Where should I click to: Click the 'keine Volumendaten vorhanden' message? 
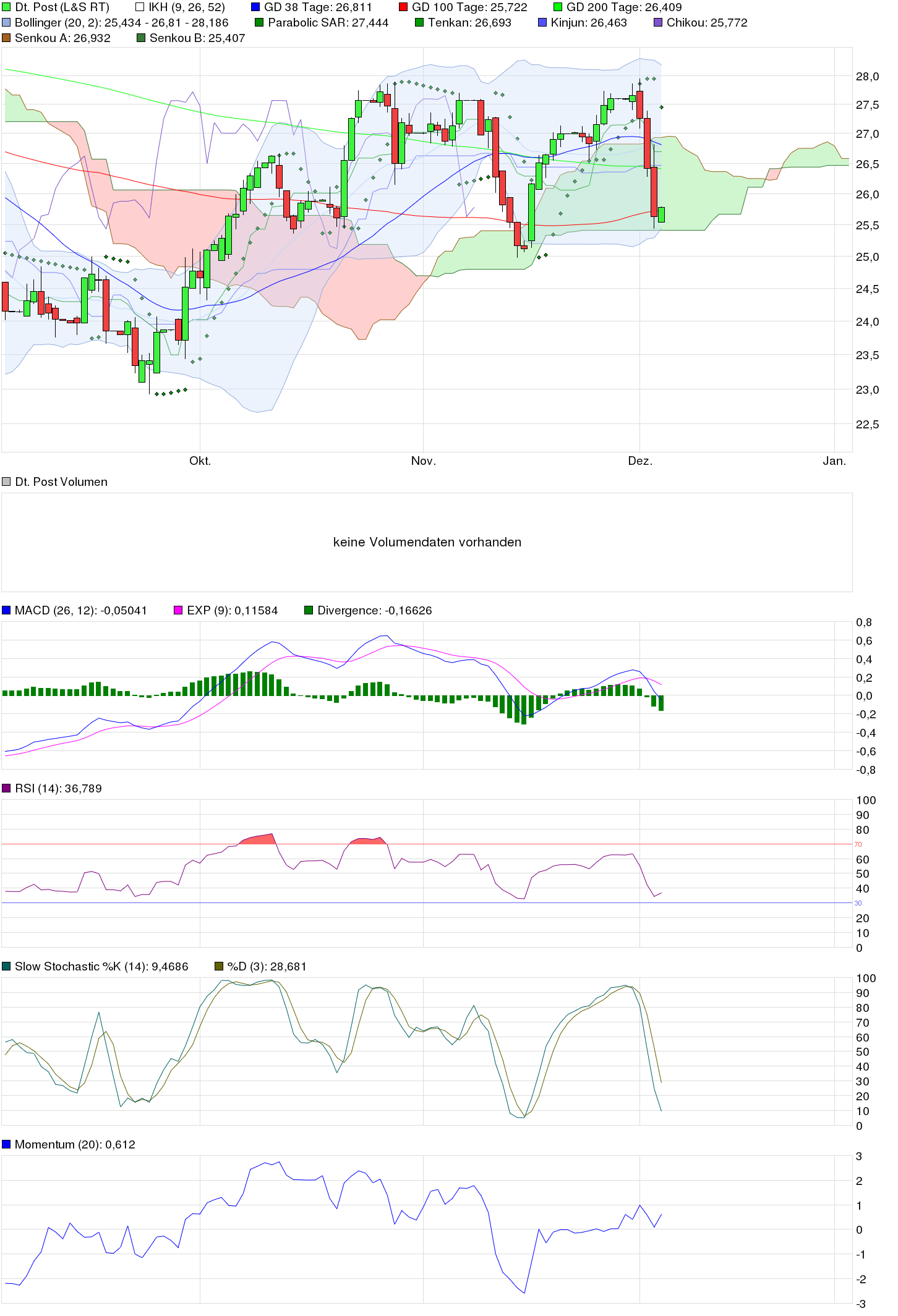point(427,542)
